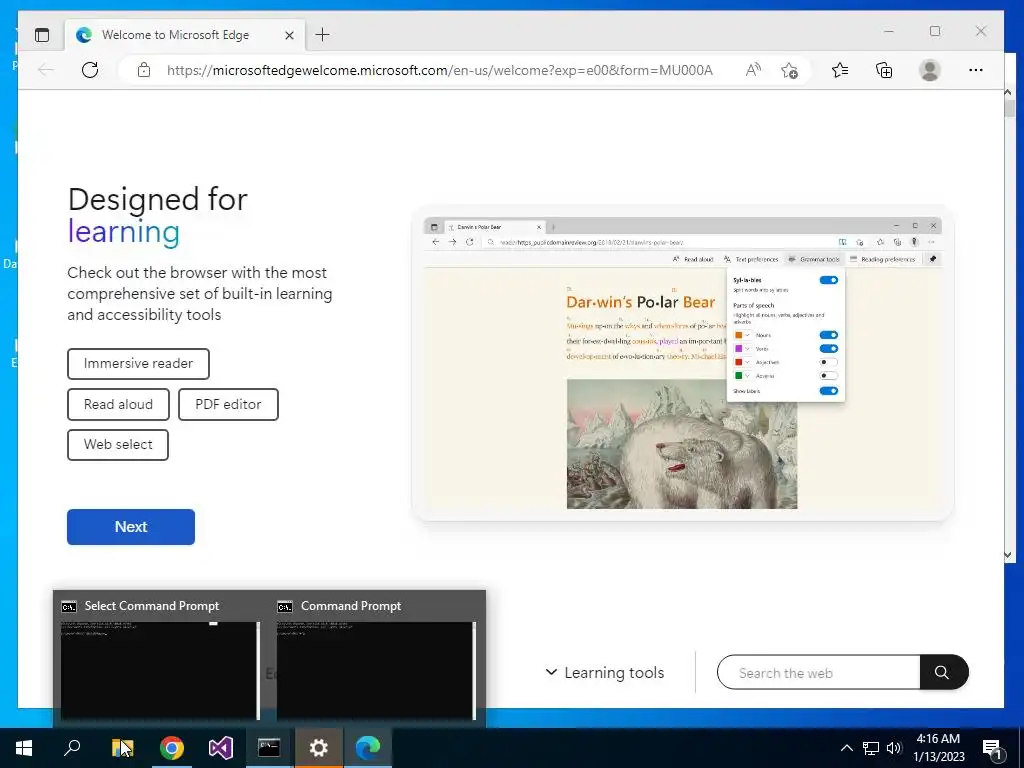
Task: Close the Edge window
Action: tap(980, 31)
